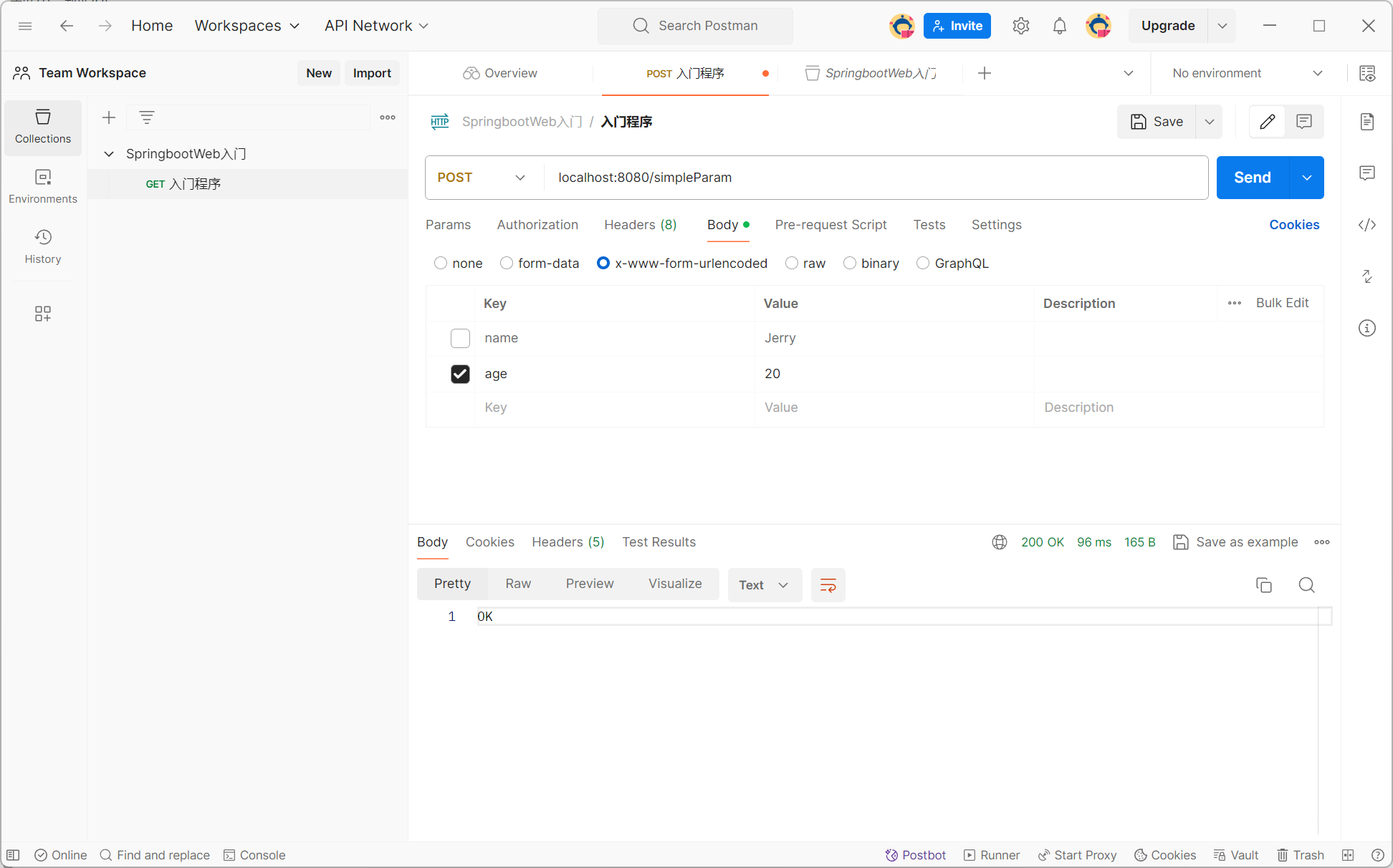Go forward with the right arrow

pos(105,26)
